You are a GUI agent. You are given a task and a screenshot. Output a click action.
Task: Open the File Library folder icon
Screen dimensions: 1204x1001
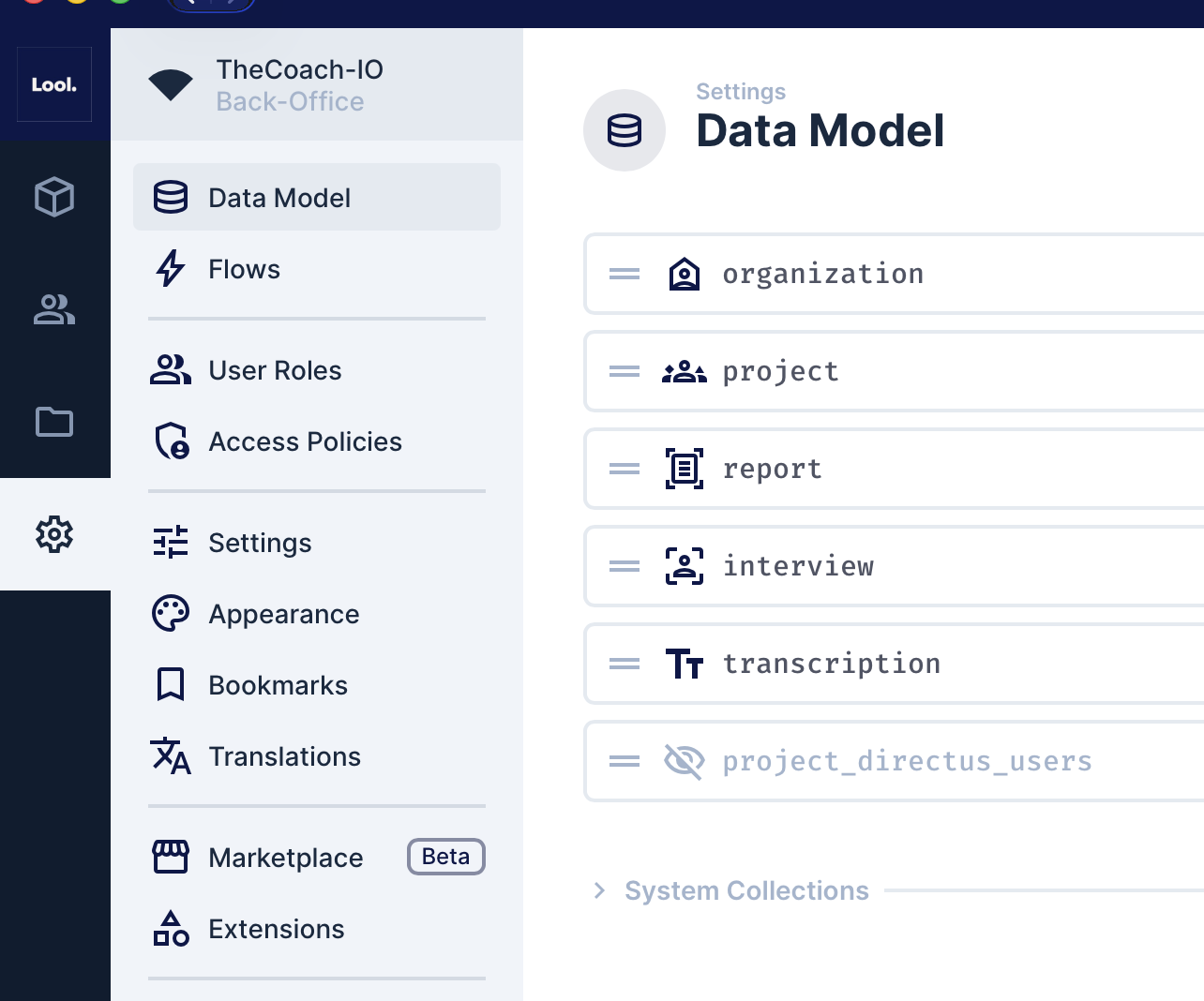(54, 422)
